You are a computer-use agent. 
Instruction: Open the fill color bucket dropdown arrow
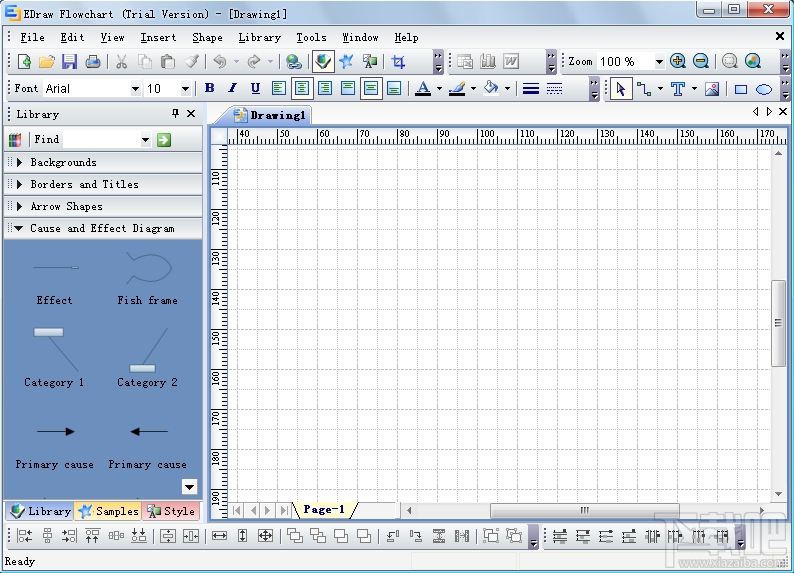[x=507, y=89]
